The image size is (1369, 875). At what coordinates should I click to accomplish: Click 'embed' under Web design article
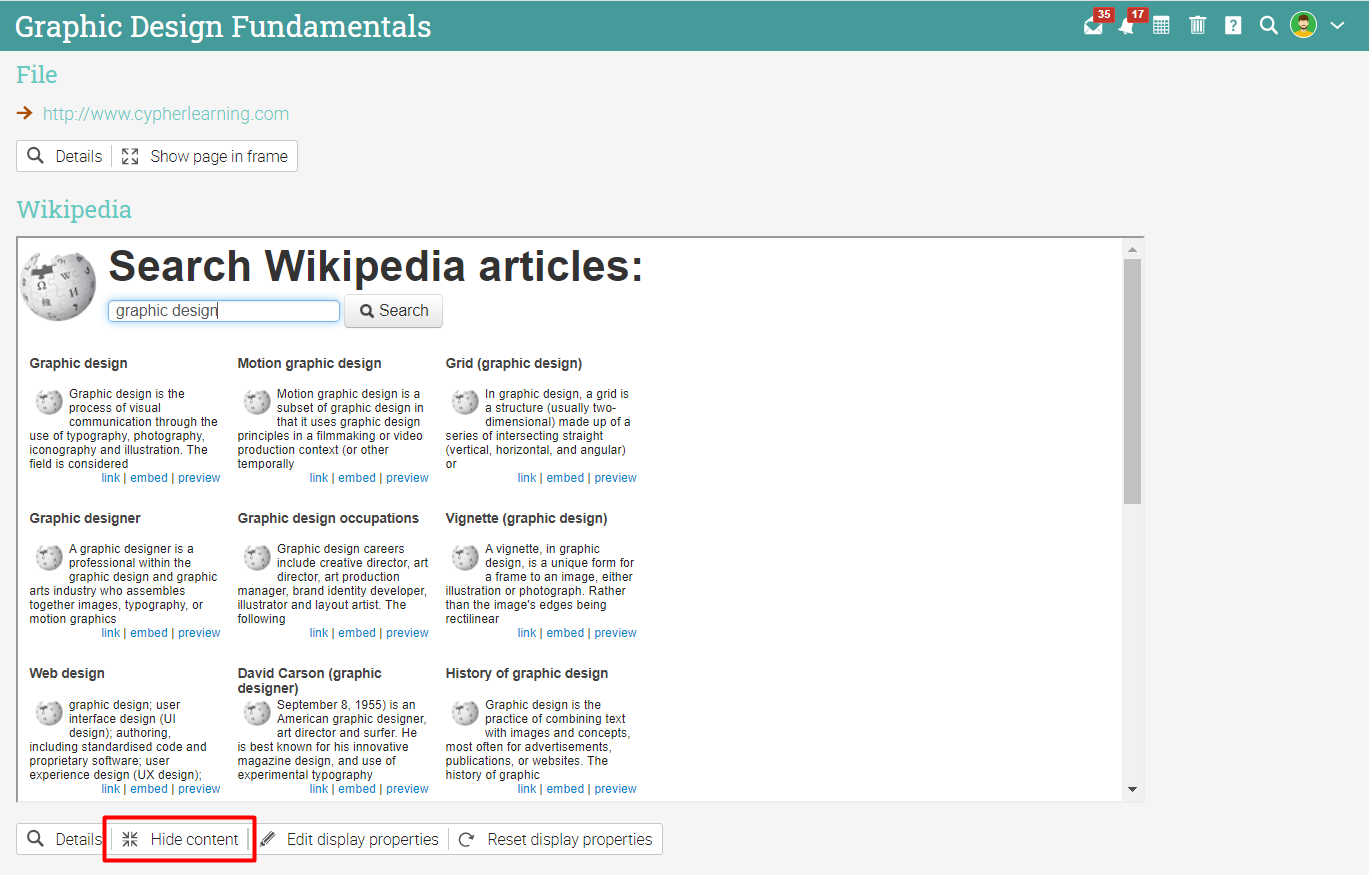pos(149,789)
